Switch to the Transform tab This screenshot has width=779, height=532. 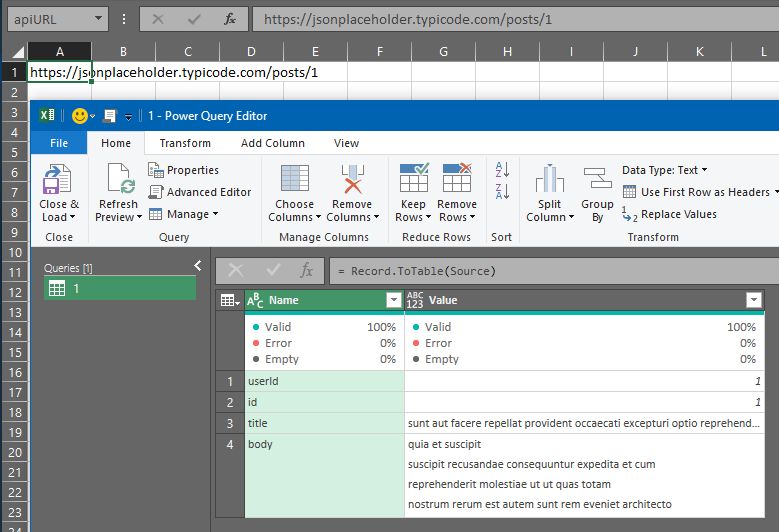[185, 143]
